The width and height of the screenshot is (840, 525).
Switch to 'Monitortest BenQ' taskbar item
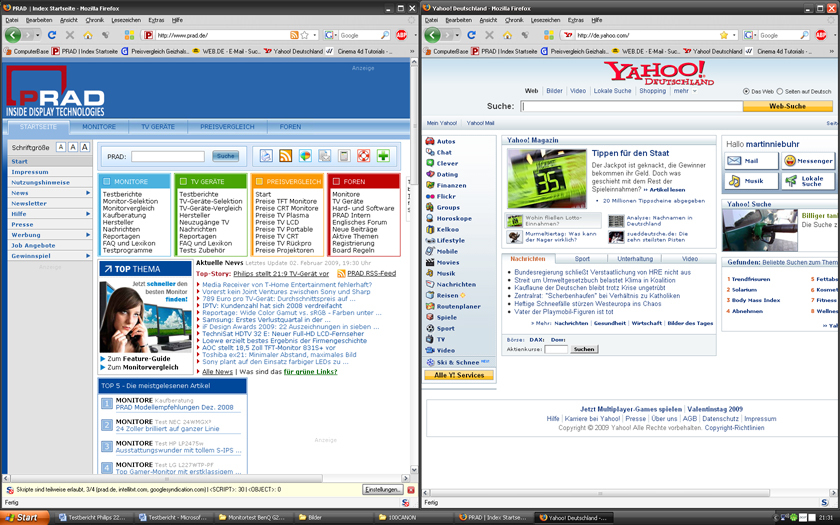[x=252, y=518]
